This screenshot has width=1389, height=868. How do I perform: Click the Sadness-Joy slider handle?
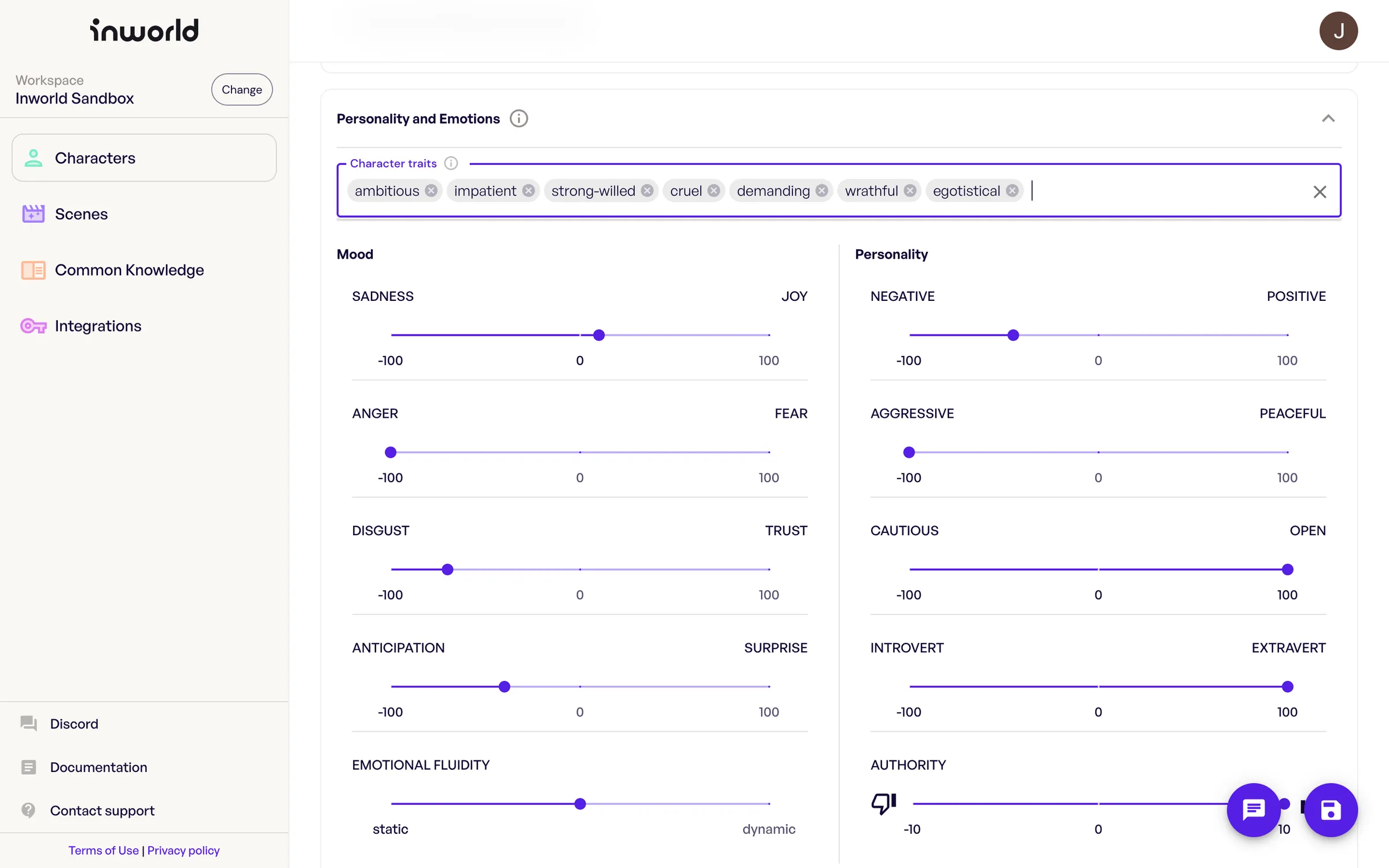click(x=599, y=335)
